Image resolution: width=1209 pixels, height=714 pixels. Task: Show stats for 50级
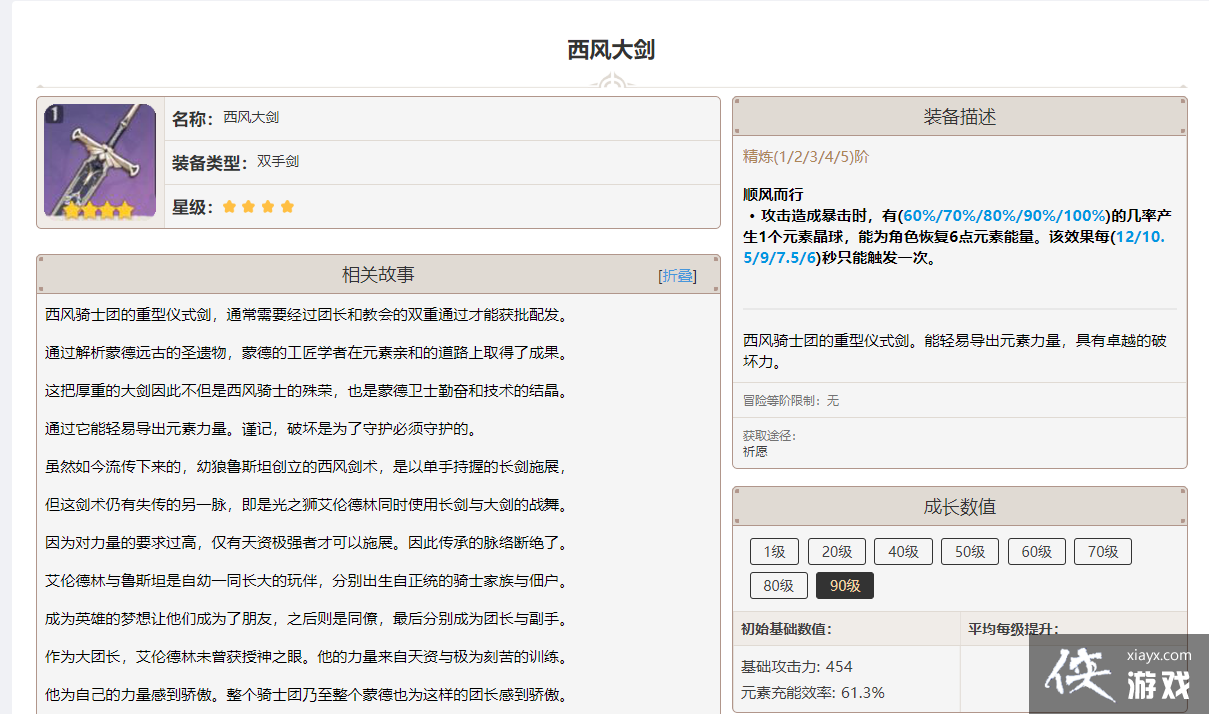click(970, 551)
